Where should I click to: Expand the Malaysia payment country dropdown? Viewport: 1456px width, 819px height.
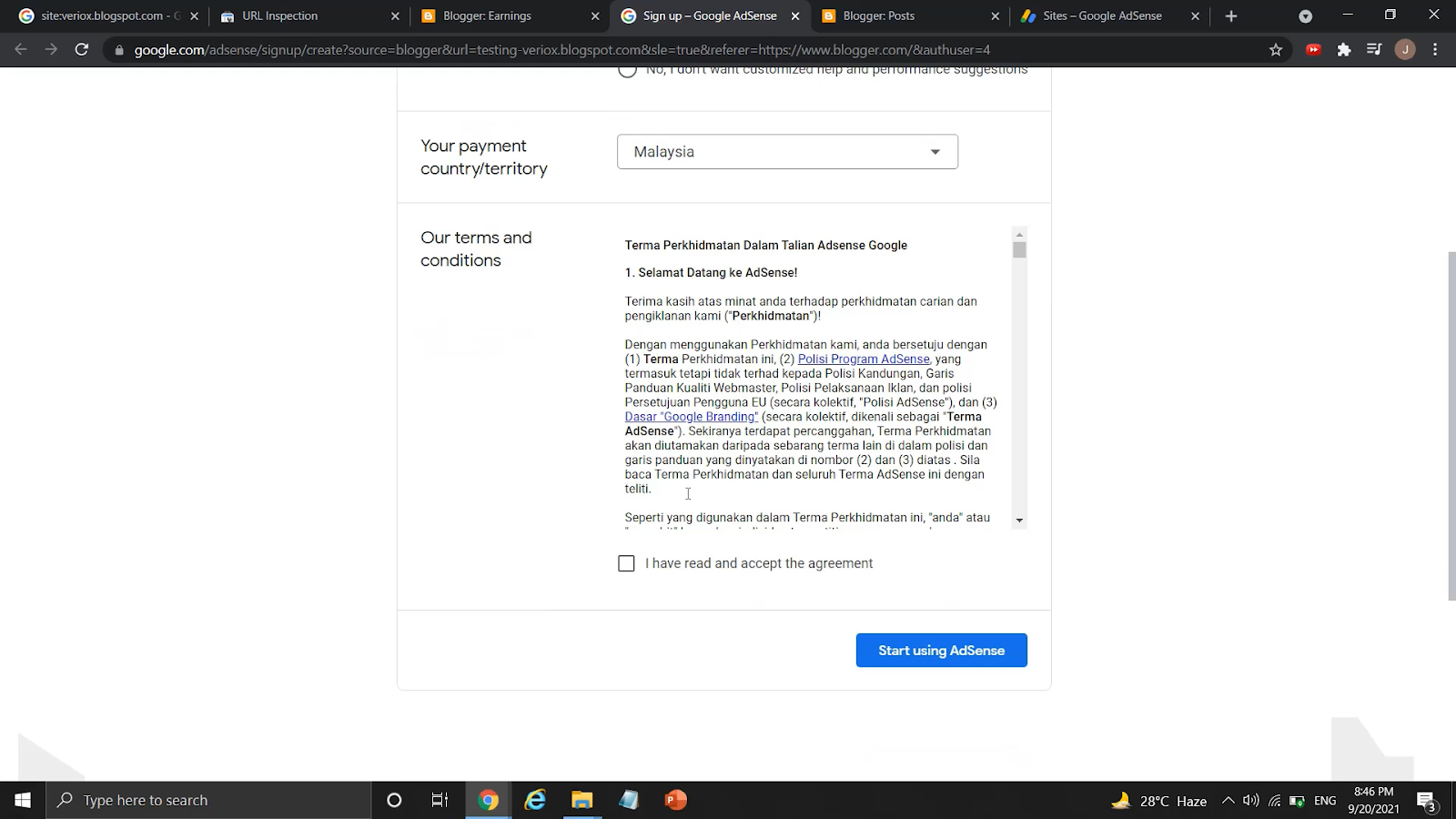click(x=787, y=152)
